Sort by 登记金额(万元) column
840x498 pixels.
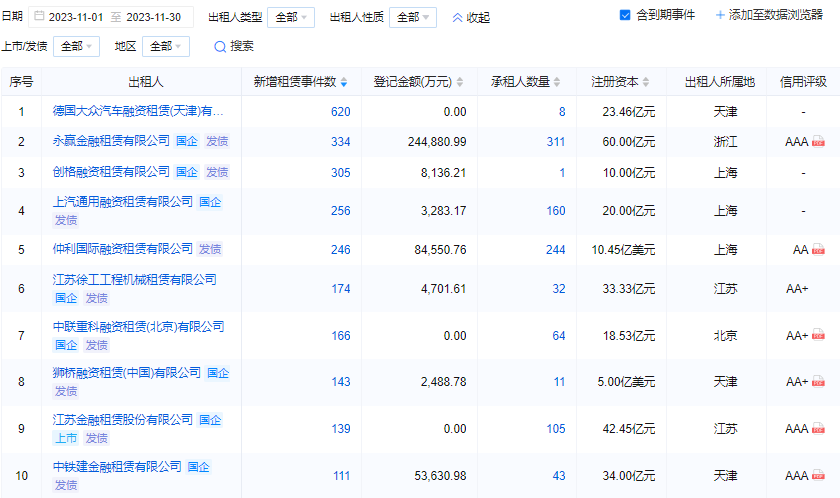(x=460, y=82)
